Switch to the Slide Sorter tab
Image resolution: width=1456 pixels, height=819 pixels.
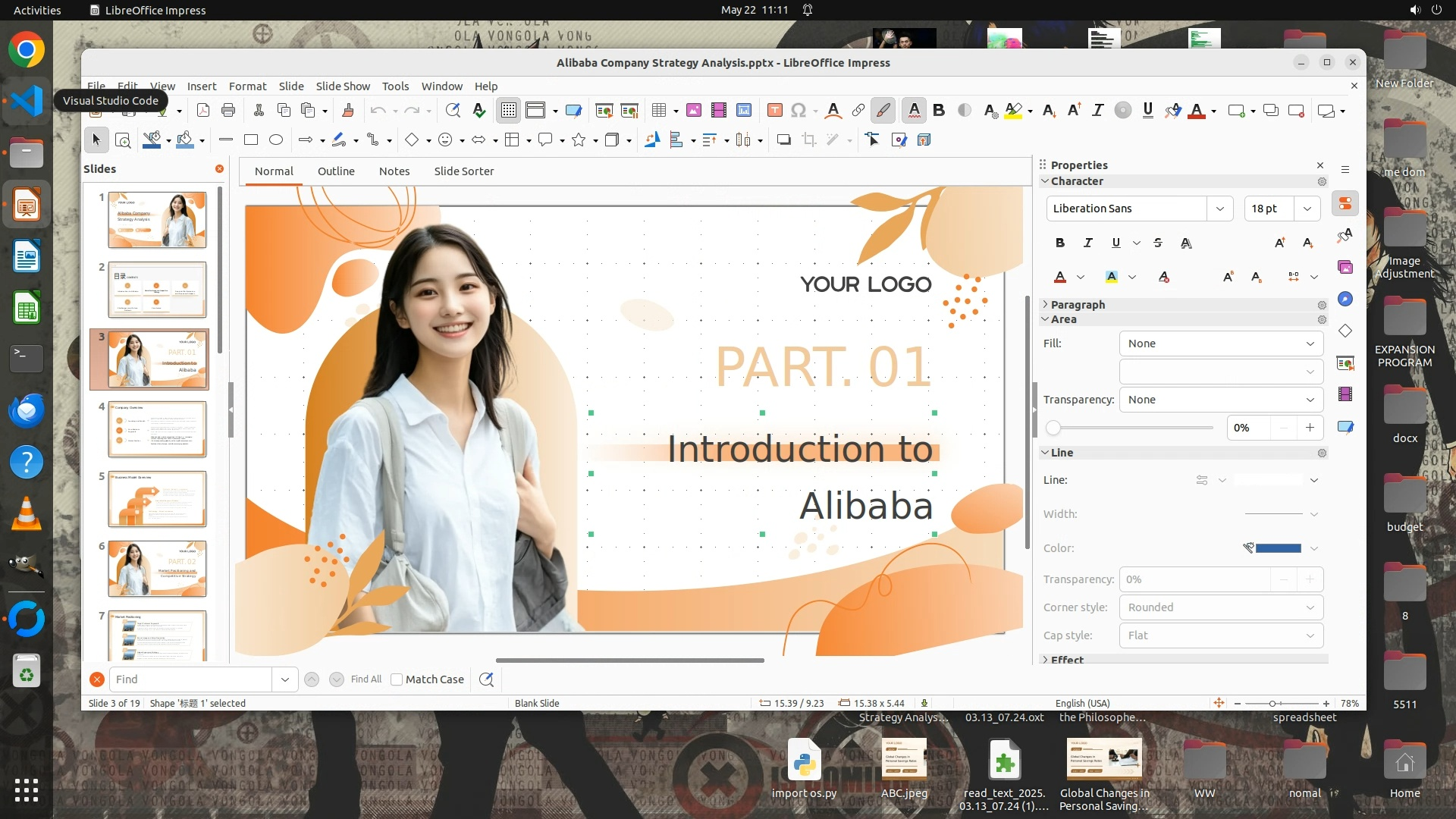point(463,171)
